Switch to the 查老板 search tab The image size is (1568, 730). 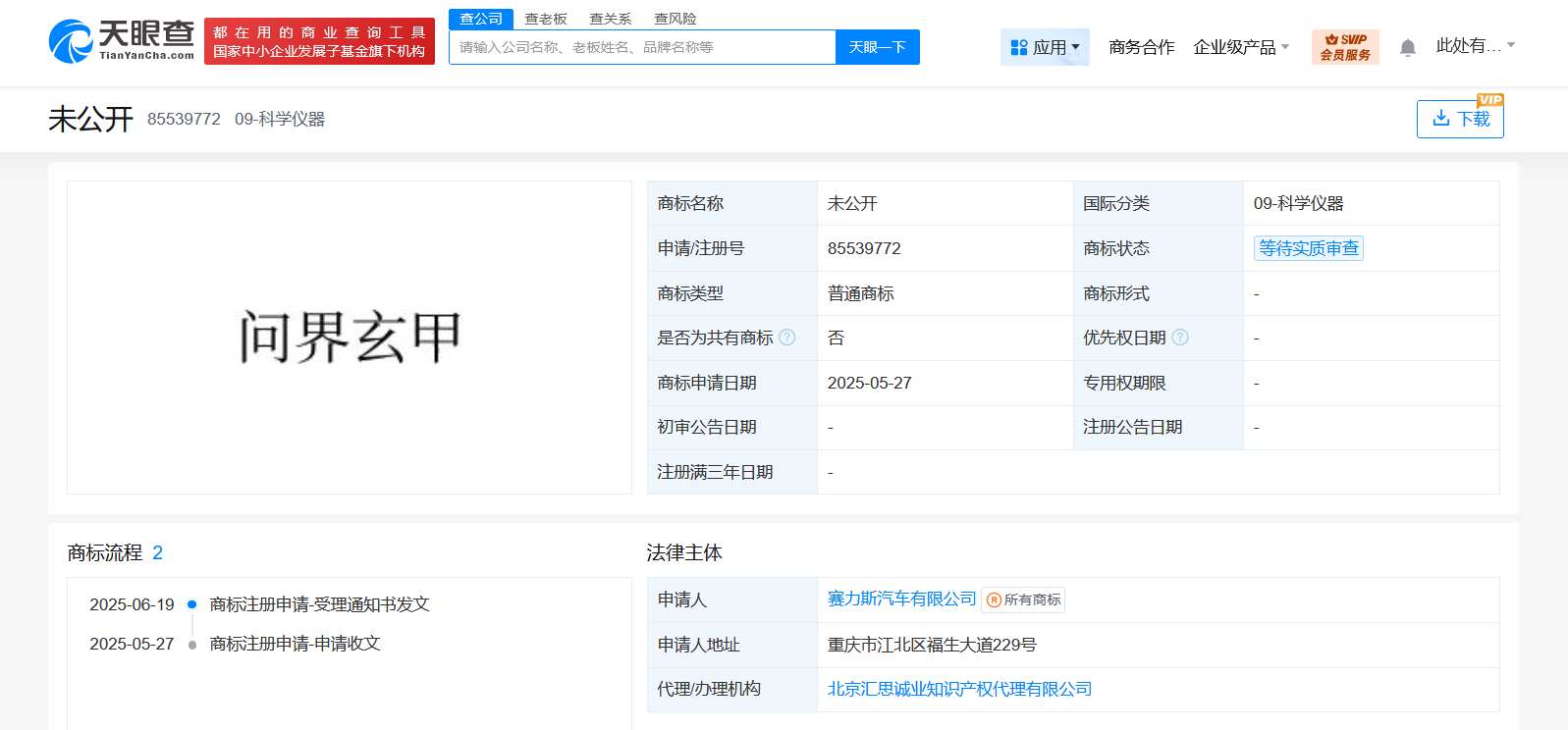[546, 19]
